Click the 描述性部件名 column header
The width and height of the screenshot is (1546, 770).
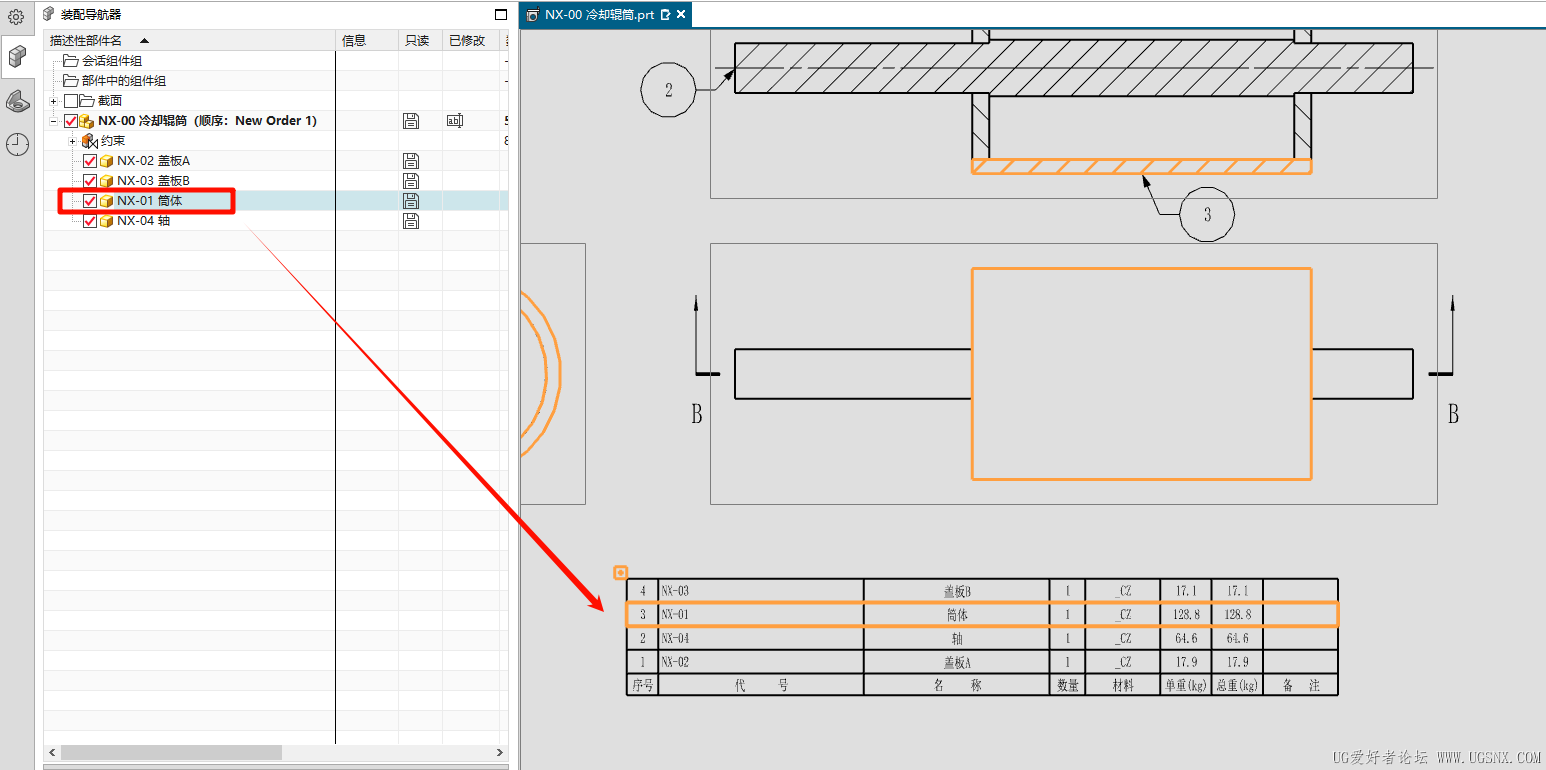[190, 41]
